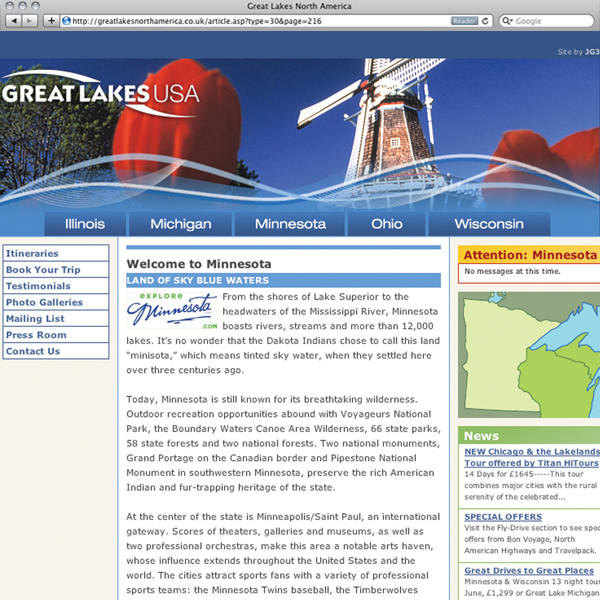Open the search magnifier dropdown

click(x=507, y=21)
